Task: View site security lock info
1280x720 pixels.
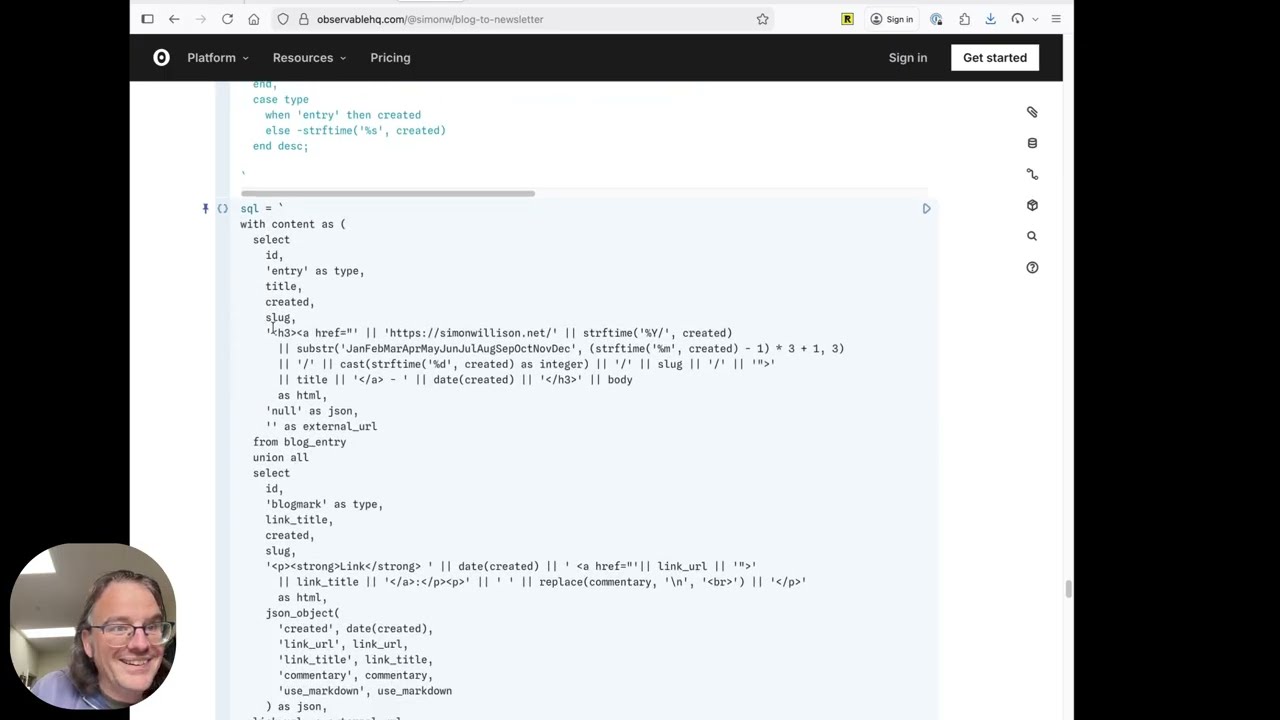Action: coord(303,19)
